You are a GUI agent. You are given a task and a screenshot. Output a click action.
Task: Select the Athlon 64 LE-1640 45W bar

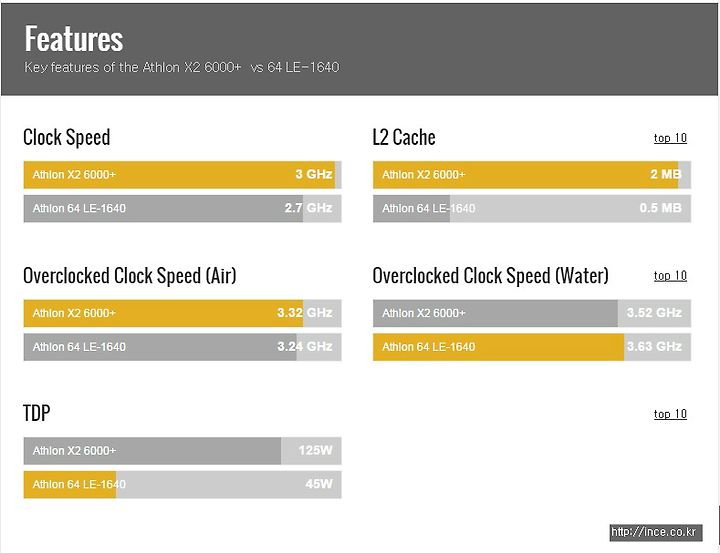click(182, 485)
